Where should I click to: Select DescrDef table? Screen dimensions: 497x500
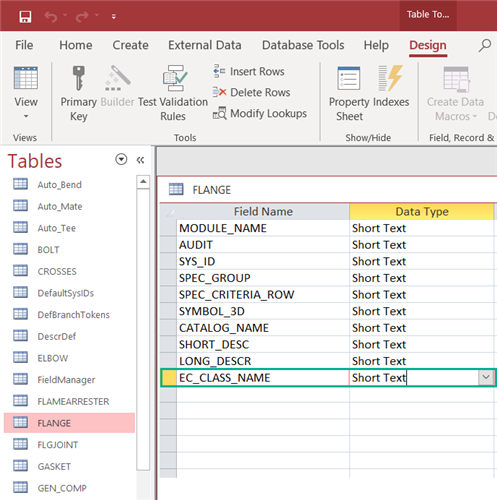[x=57, y=336]
